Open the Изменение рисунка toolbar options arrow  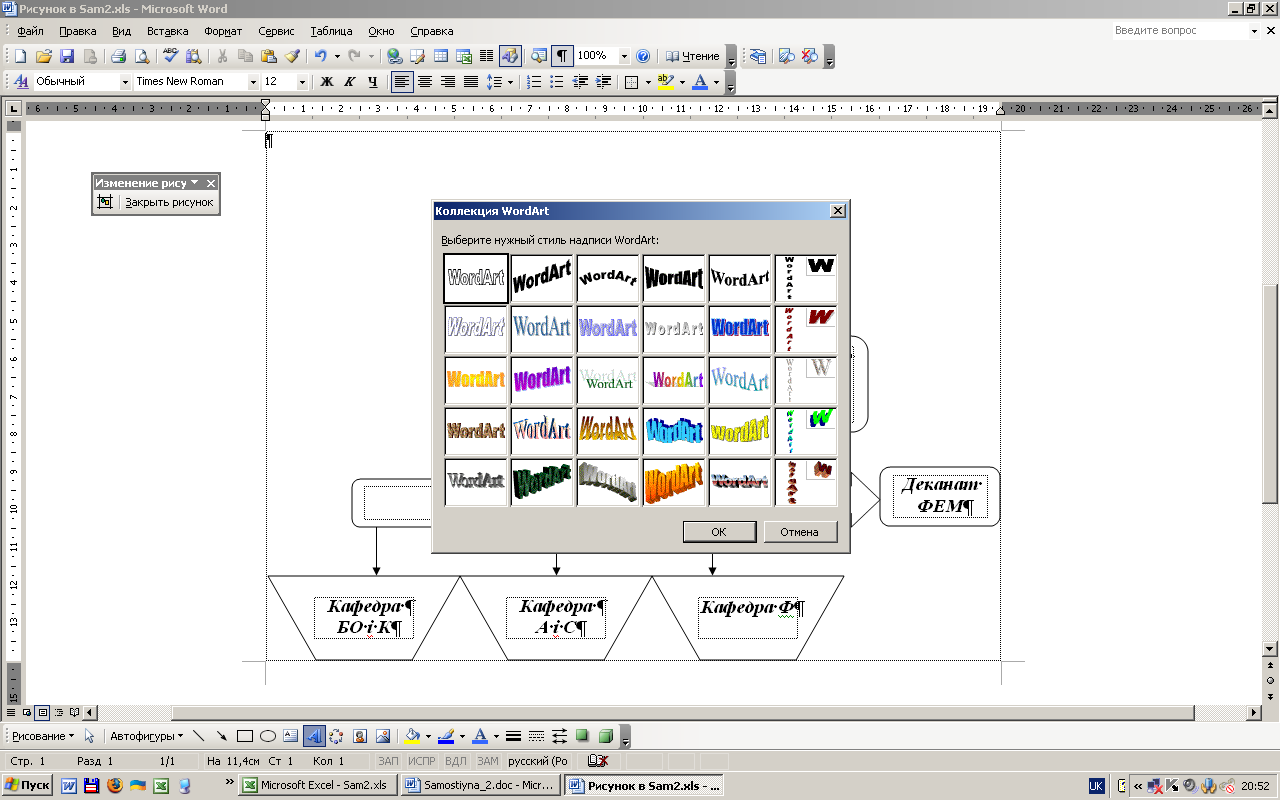(195, 183)
